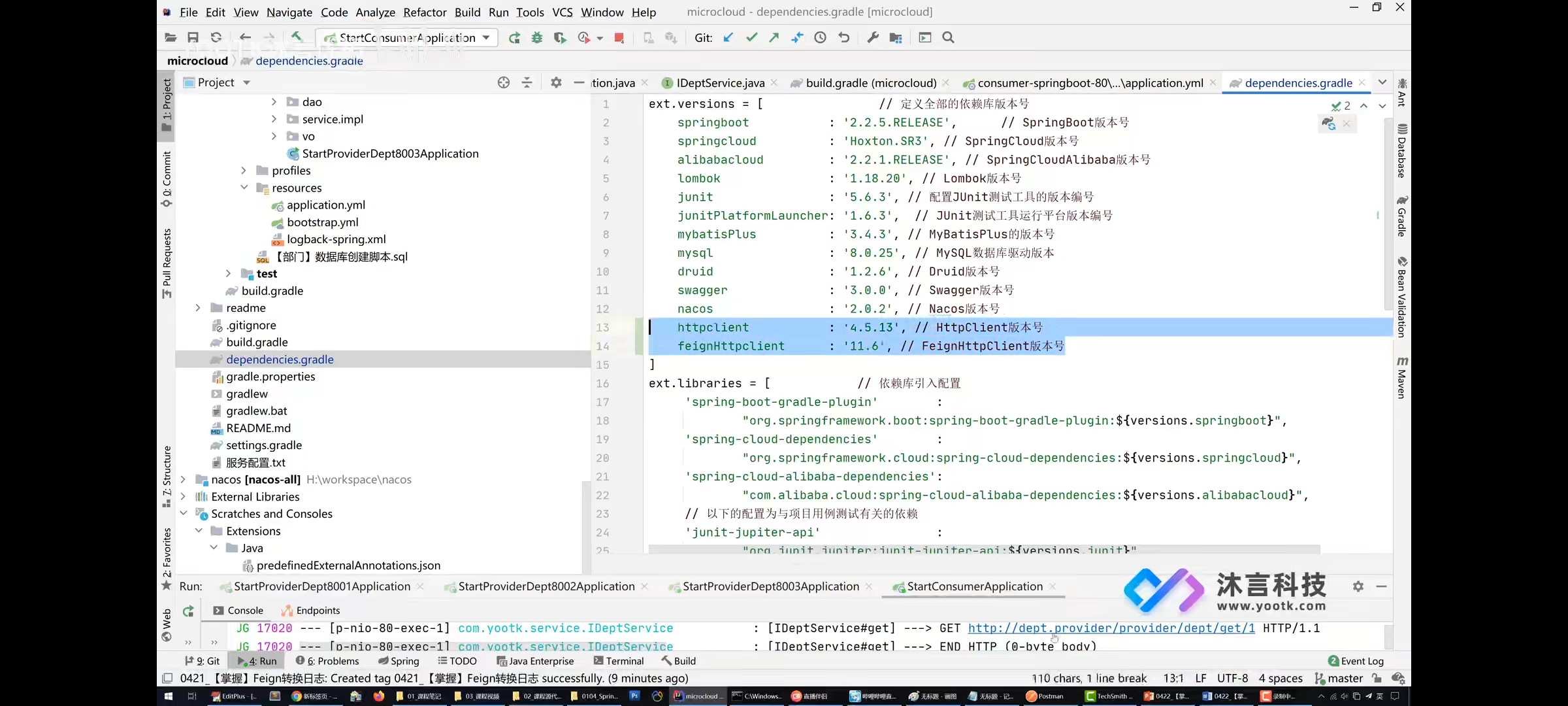Open the Gradle side tool window
The image size is (1568, 706).
coord(1402,216)
